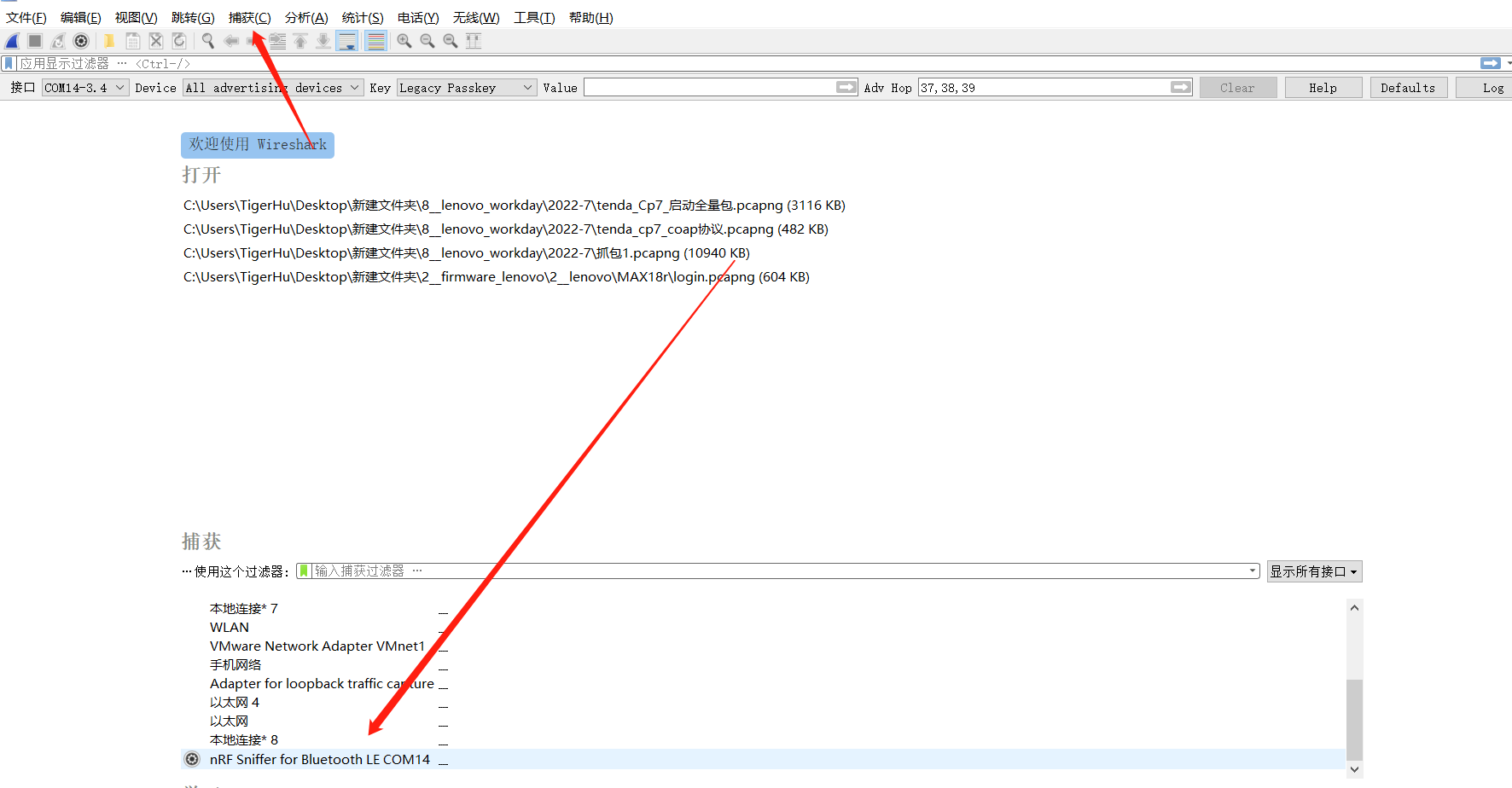
Task: Click the interface list scrollbar up arrow
Action: 1354,608
